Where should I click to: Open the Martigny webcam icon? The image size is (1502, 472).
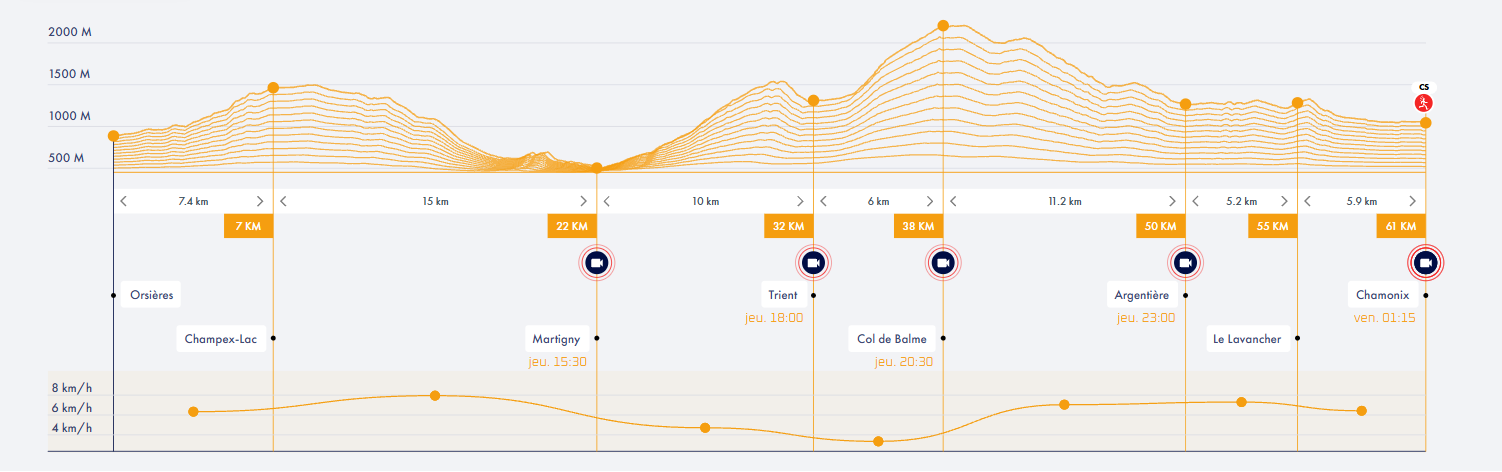[x=597, y=263]
